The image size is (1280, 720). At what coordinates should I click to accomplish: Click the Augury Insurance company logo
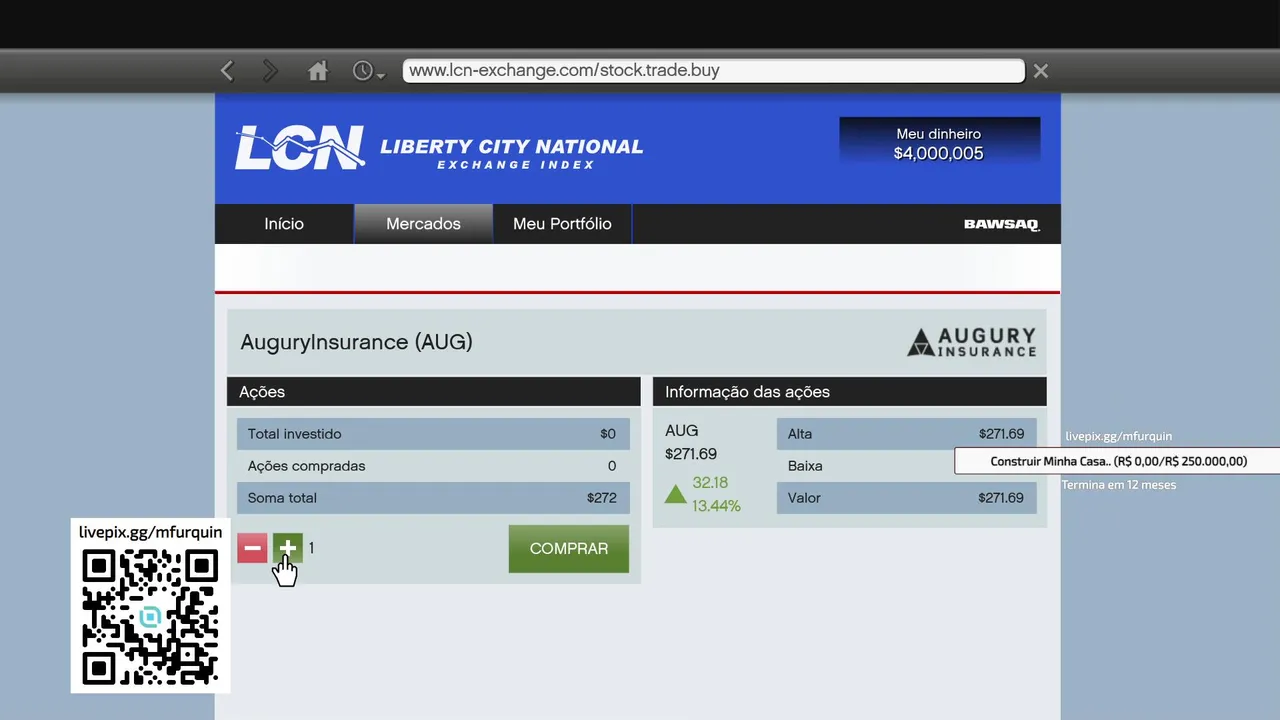[971, 342]
